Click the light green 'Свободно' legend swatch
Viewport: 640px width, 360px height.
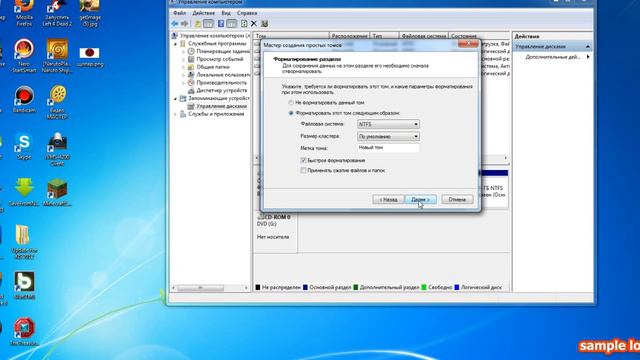click(x=424, y=287)
